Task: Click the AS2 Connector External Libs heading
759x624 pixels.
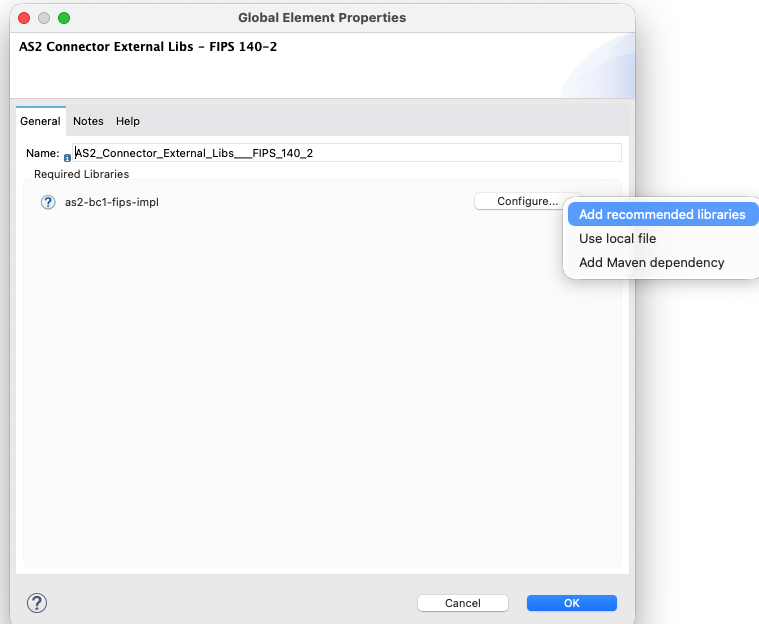Action: point(148,46)
